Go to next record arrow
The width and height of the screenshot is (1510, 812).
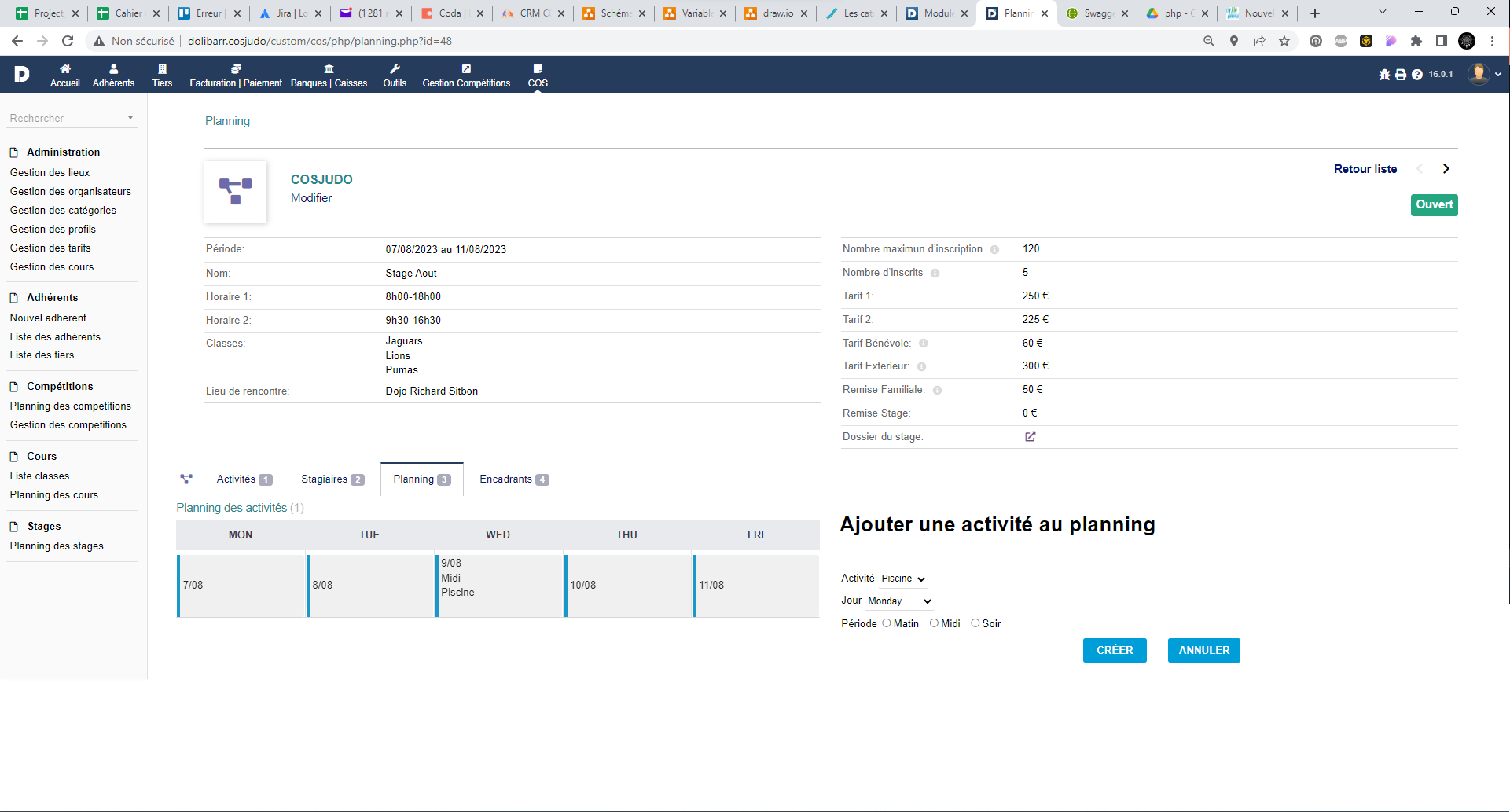[1446, 169]
